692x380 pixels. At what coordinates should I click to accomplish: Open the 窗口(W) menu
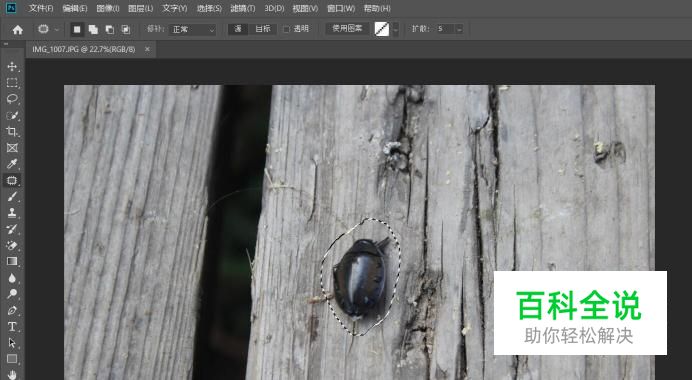point(341,8)
